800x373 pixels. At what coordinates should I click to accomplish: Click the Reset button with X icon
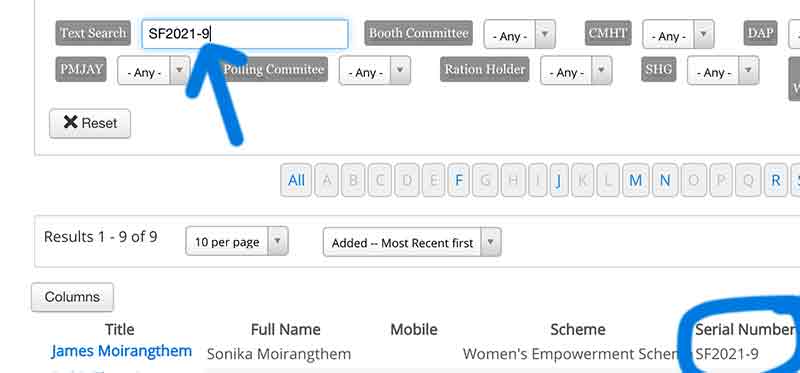point(90,123)
